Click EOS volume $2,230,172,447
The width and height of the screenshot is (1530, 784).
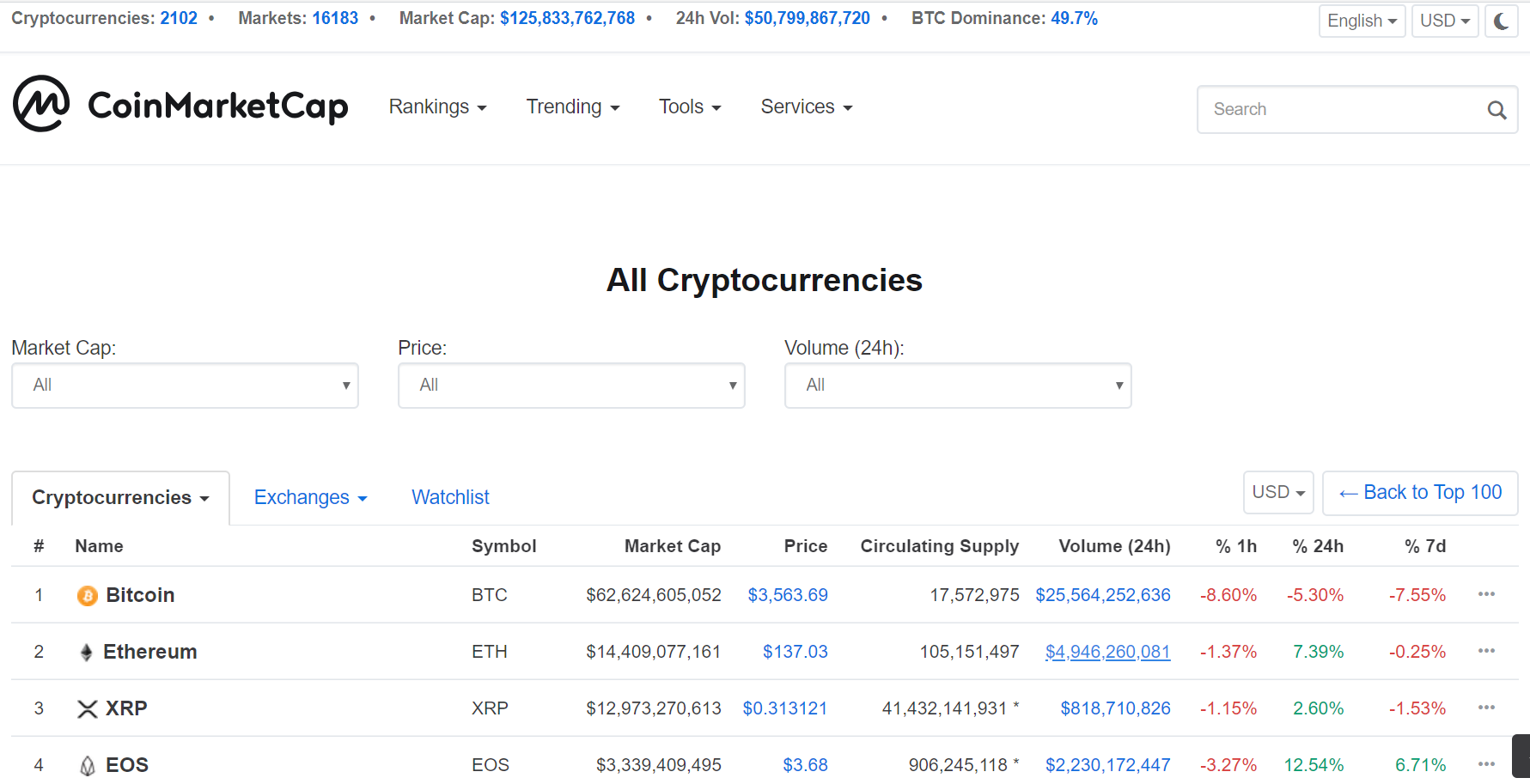point(1107,765)
